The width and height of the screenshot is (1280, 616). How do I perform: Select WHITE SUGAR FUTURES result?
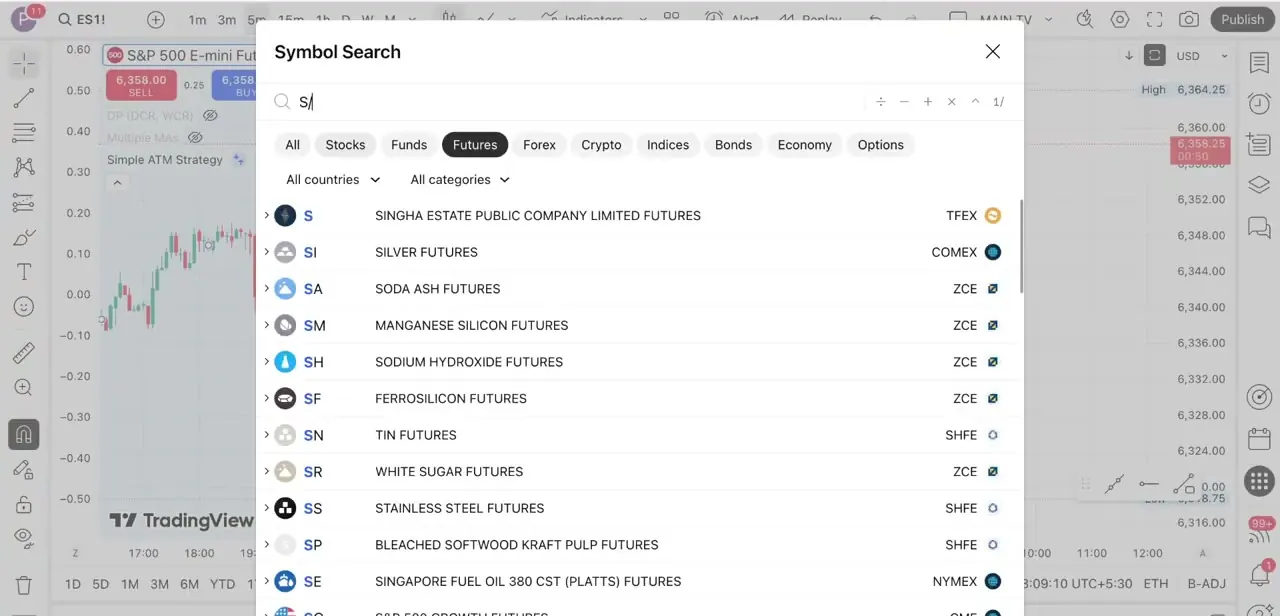(x=640, y=471)
